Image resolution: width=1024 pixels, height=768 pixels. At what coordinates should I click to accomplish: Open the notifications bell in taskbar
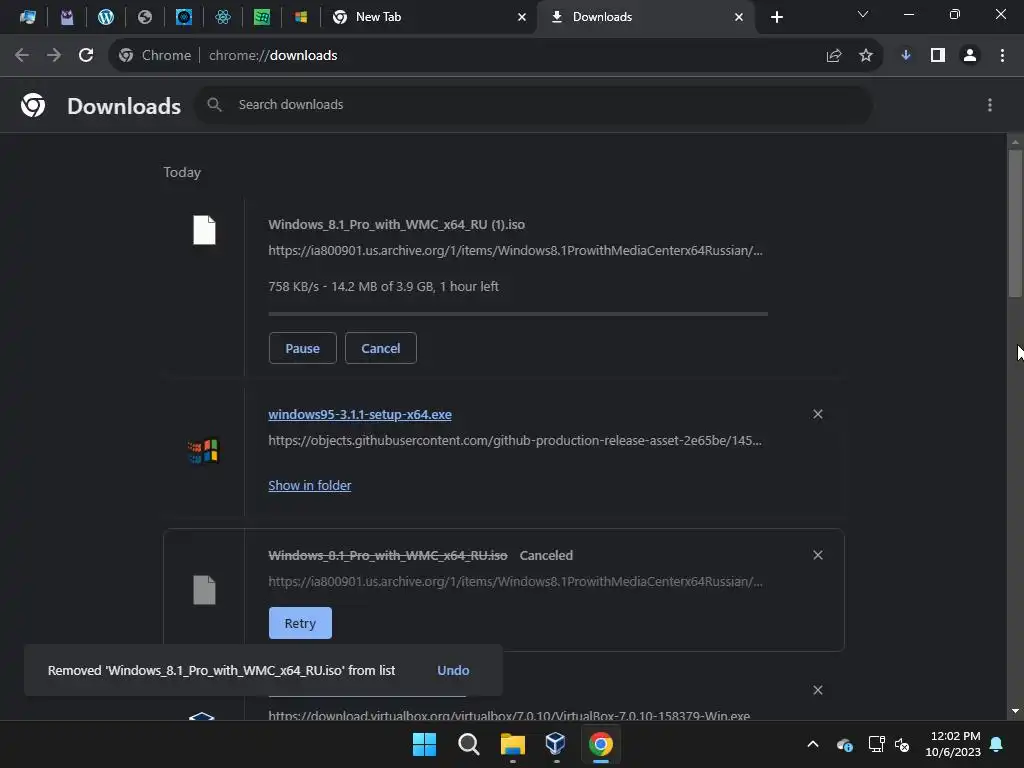pyautogui.click(x=997, y=744)
